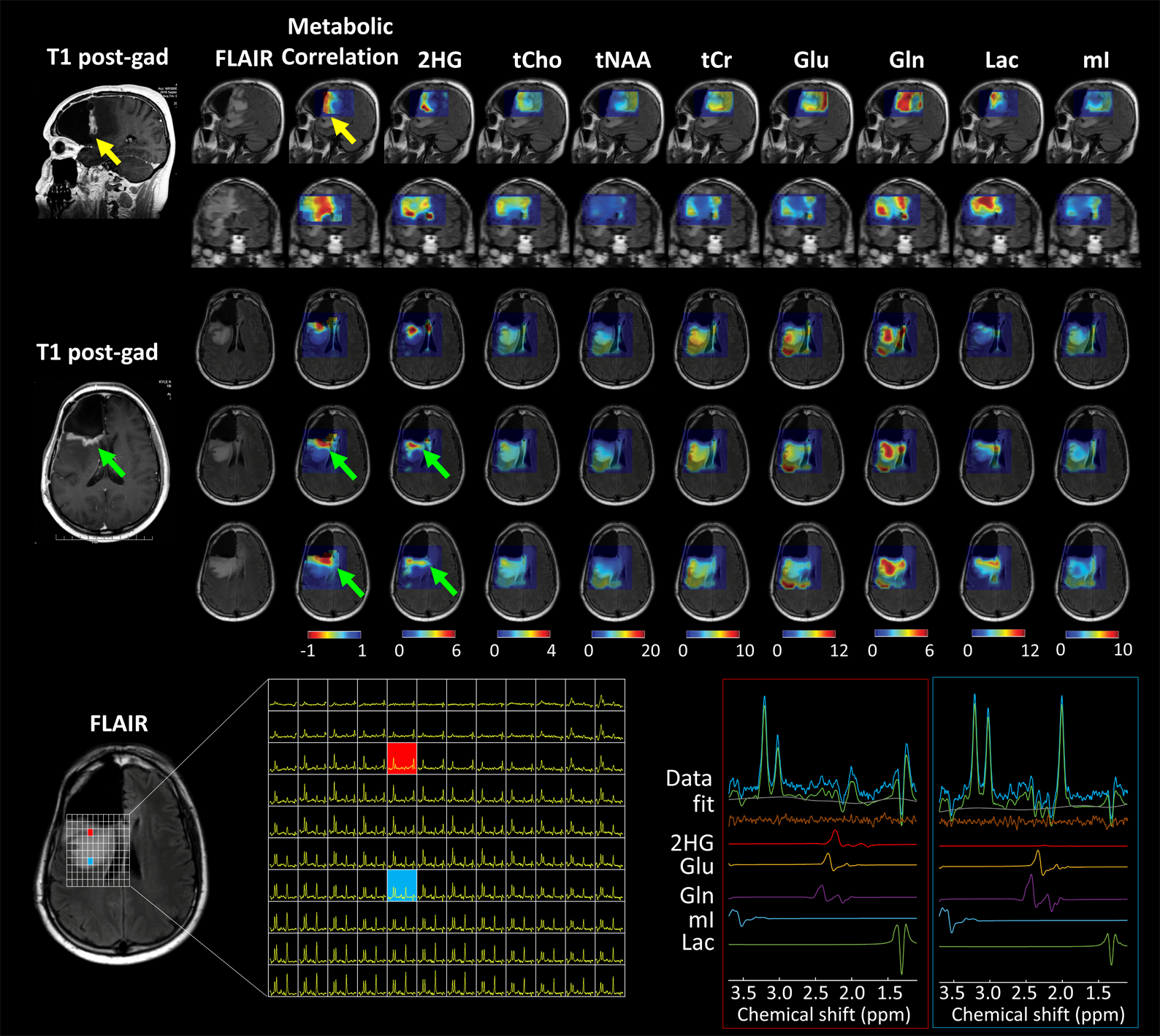The image size is (1160, 1036).
Task: Select the tNAA column header
Action: pyautogui.click(x=622, y=60)
